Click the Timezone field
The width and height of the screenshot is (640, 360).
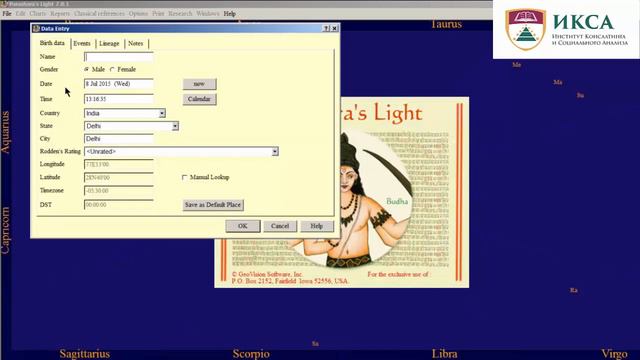(x=118, y=191)
